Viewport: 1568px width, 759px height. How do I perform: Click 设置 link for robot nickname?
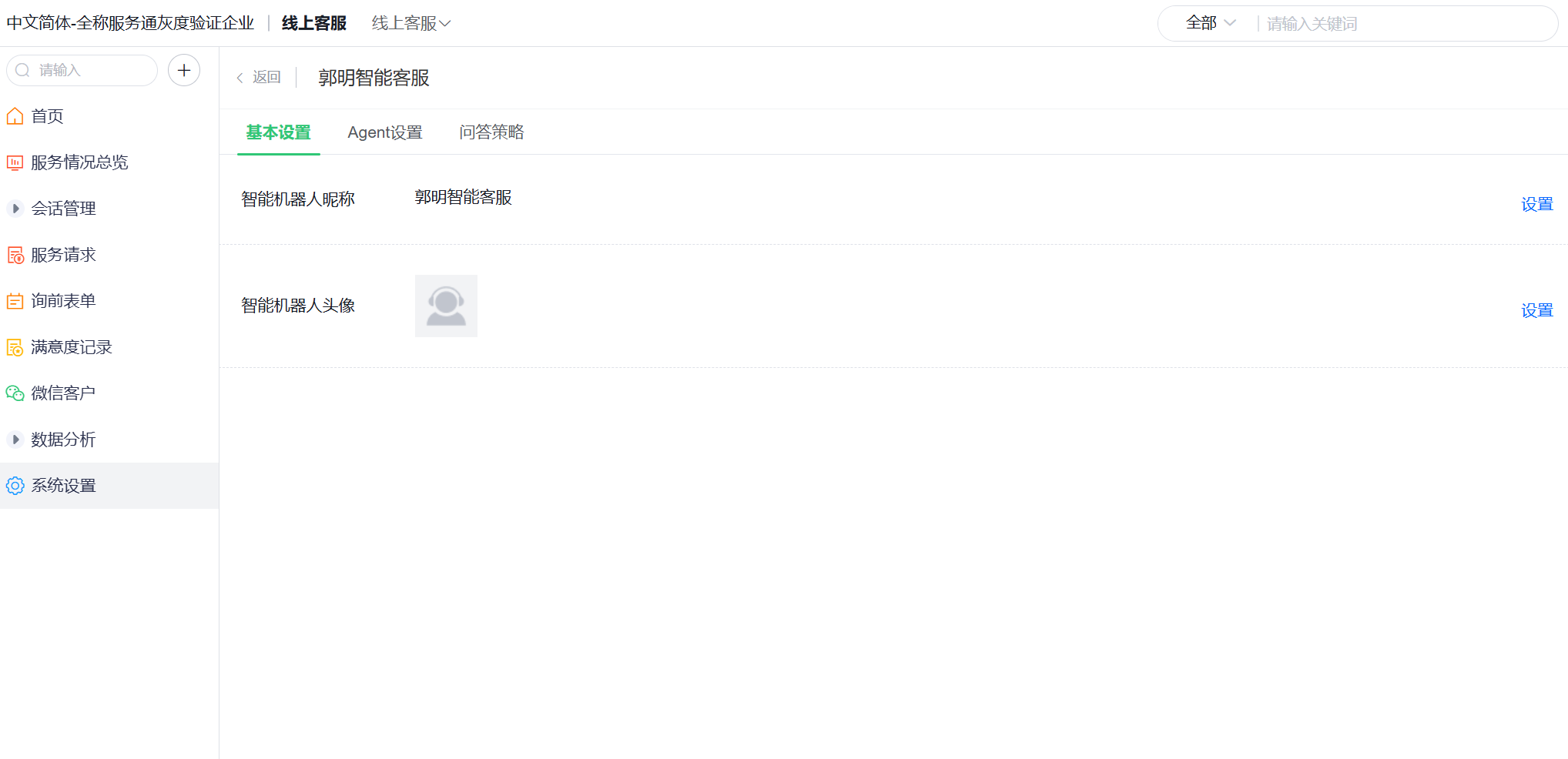1536,204
